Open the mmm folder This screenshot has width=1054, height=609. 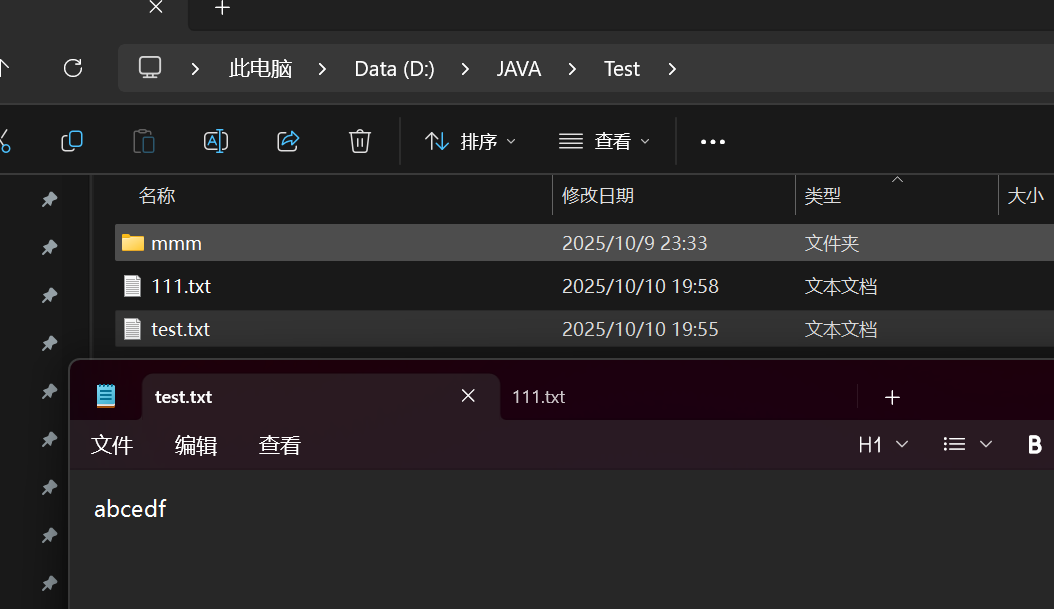click(x=176, y=242)
